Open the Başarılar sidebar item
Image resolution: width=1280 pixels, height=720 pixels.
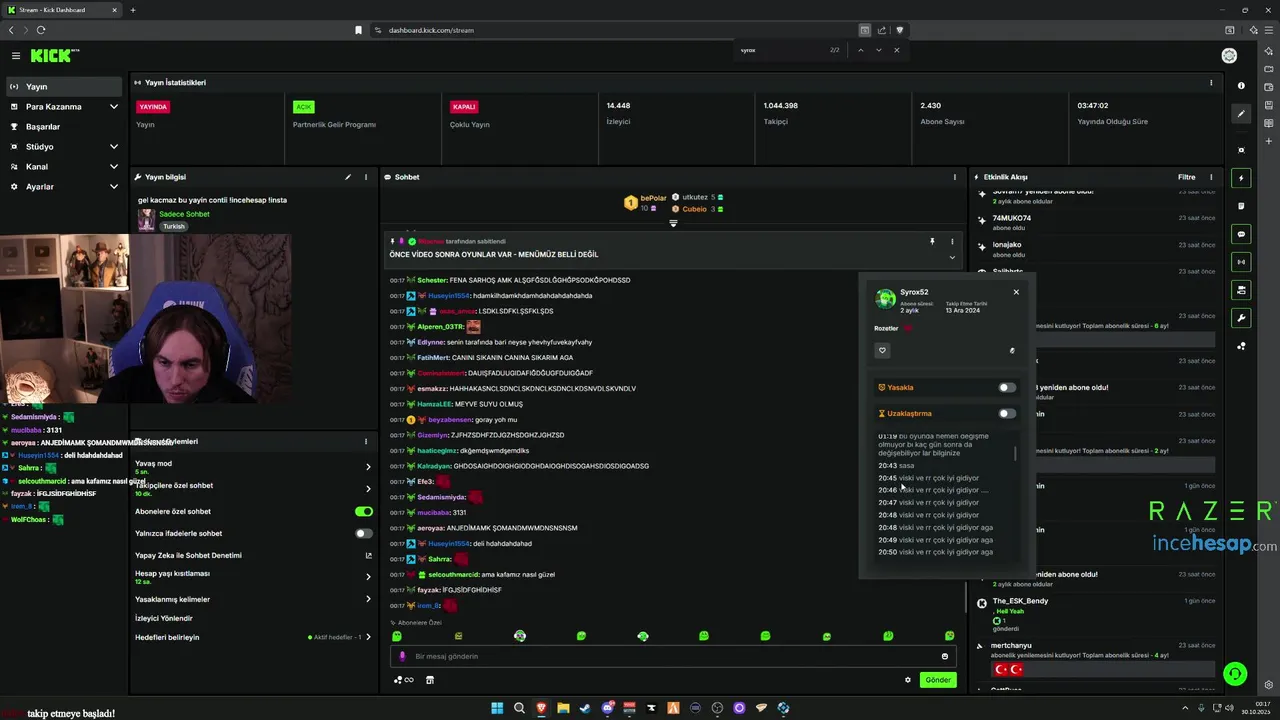[65, 127]
